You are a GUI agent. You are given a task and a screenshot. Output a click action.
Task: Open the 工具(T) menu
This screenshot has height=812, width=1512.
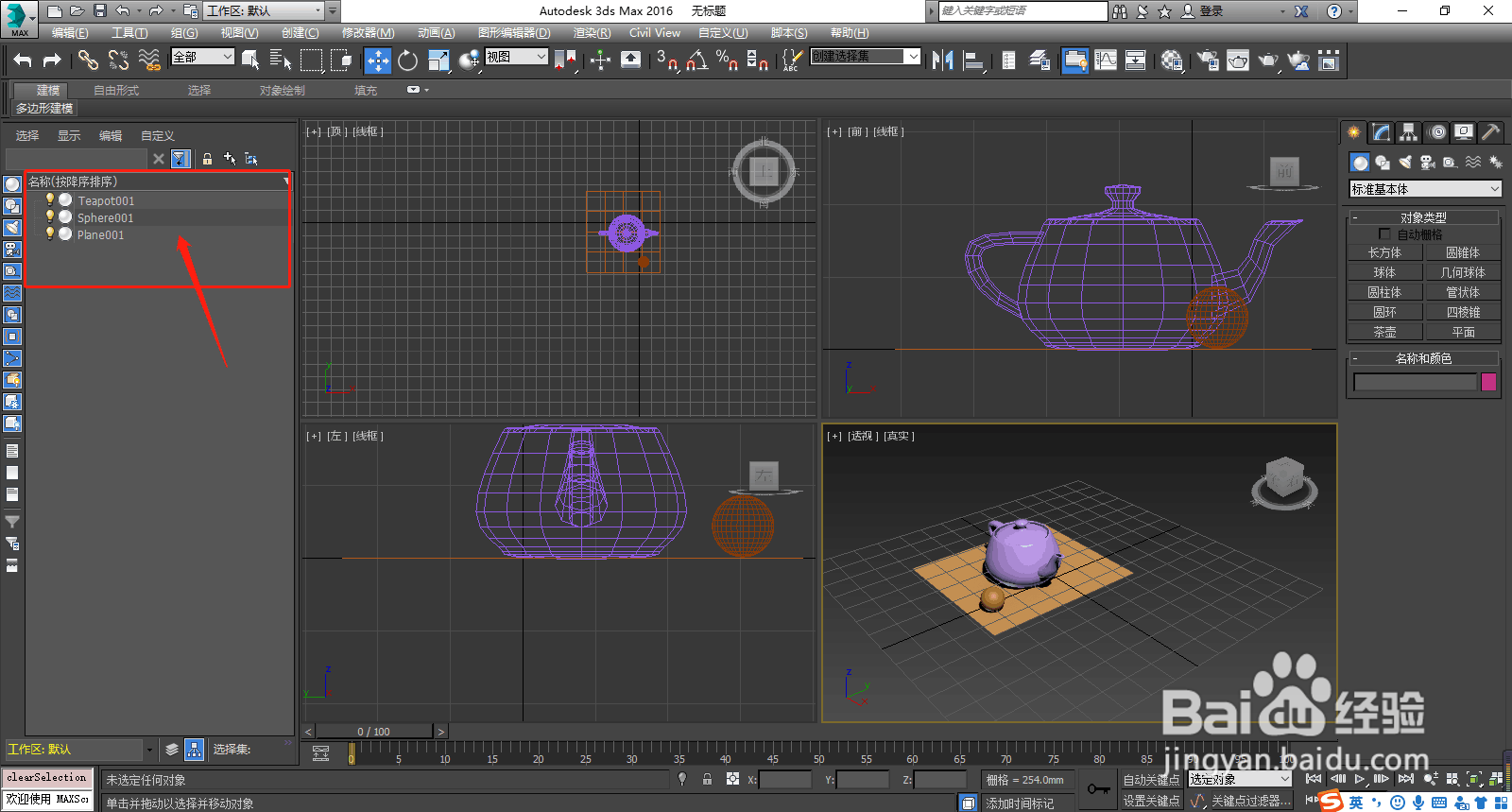click(x=129, y=32)
